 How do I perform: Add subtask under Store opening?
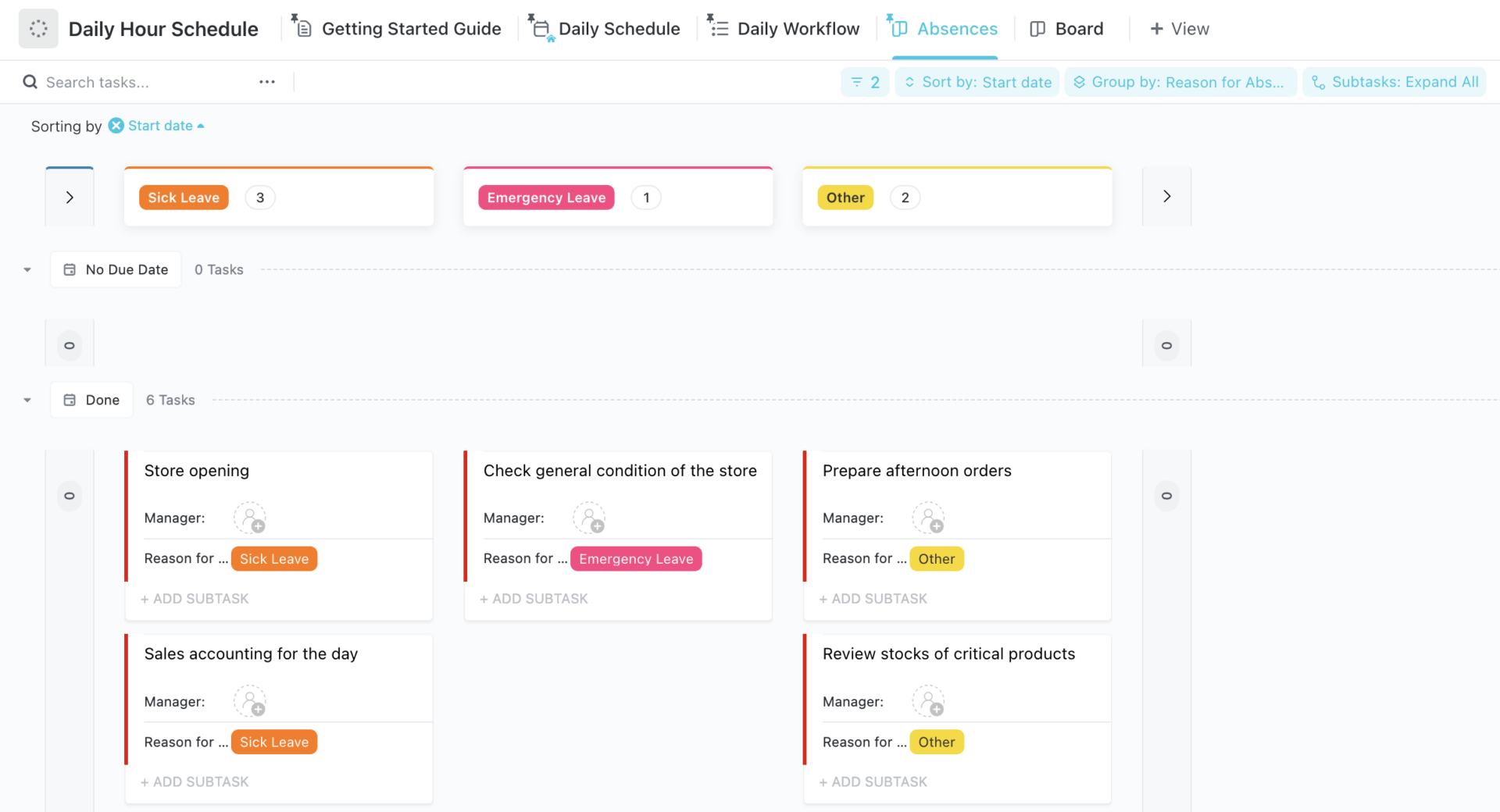pos(195,599)
